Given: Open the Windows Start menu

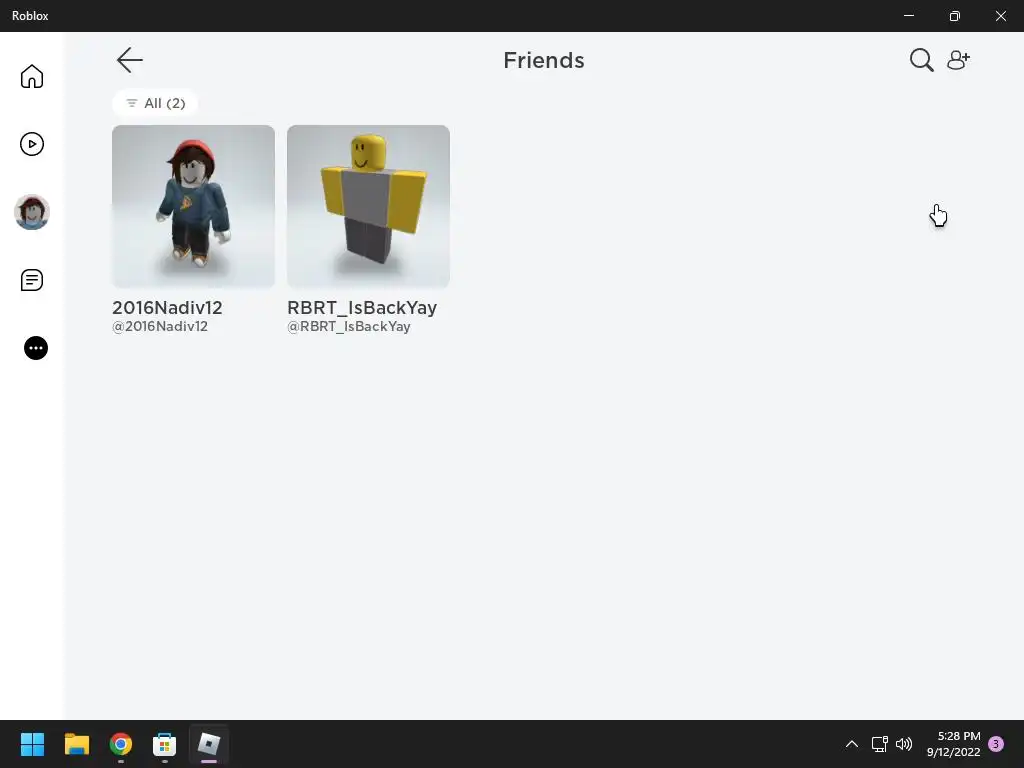Looking at the screenshot, I should 32,744.
